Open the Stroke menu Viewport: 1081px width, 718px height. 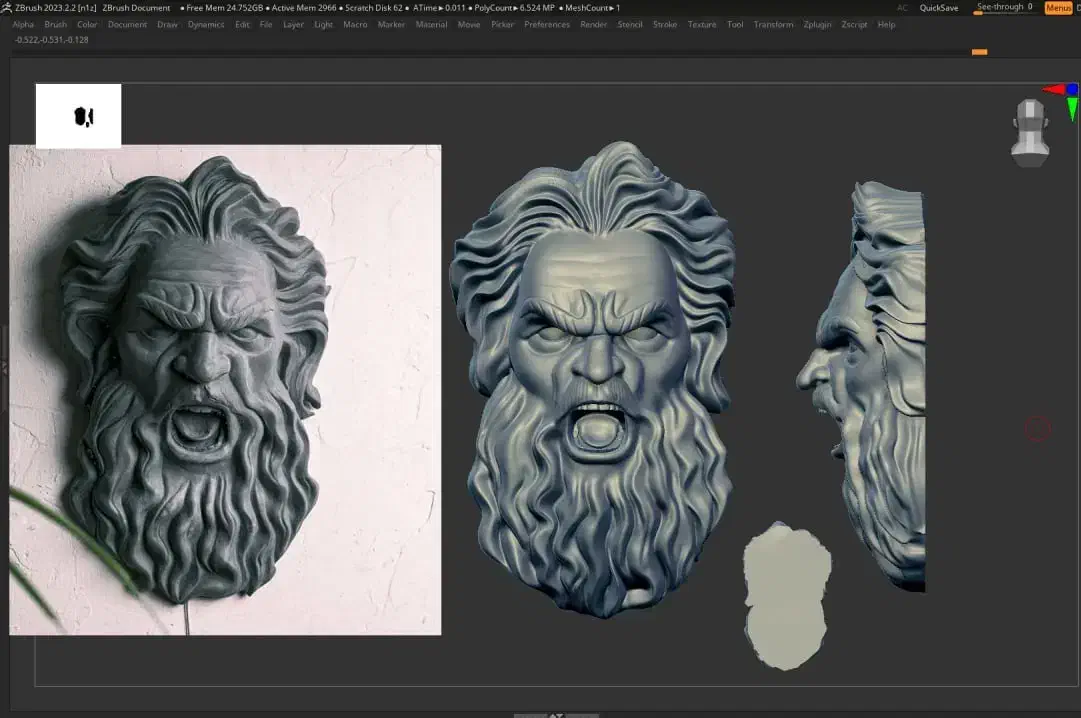665,24
